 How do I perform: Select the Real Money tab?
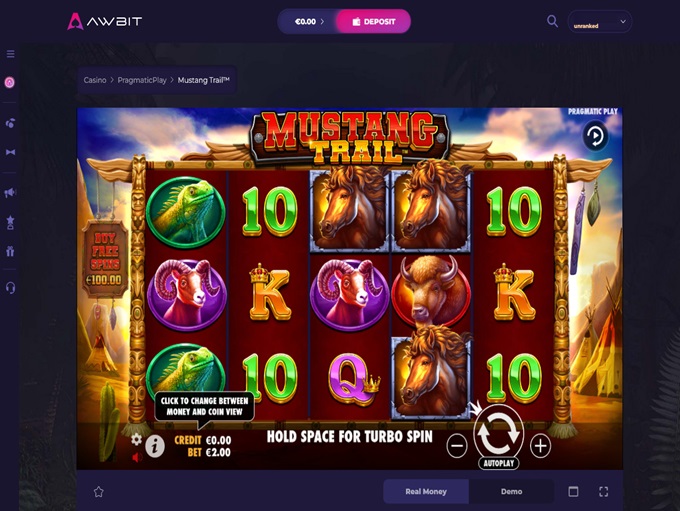426,491
